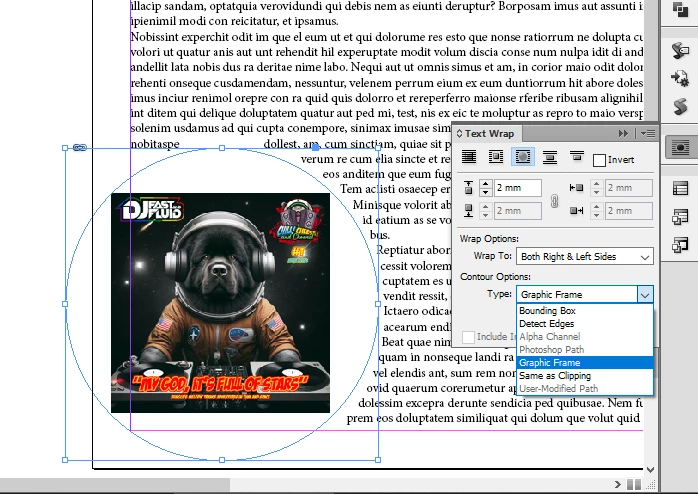Click the blue anchored-object square on the frame
The width and height of the screenshot is (698, 494).
pos(316,147)
